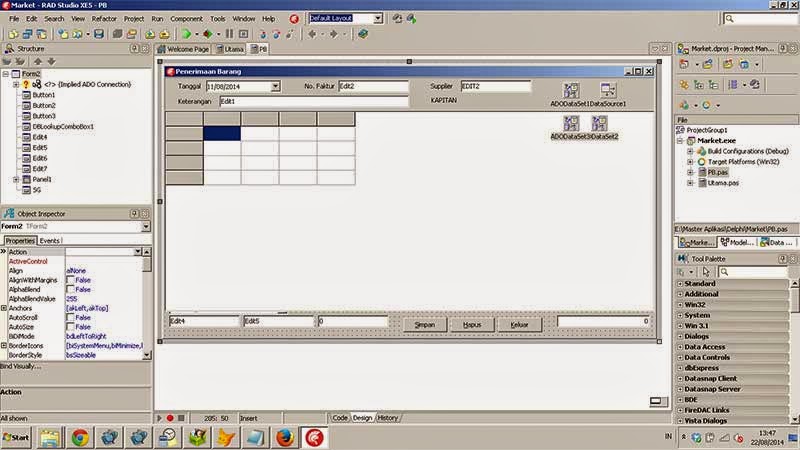
Task: Click the green Run arrow icon
Action: [x=186, y=34]
